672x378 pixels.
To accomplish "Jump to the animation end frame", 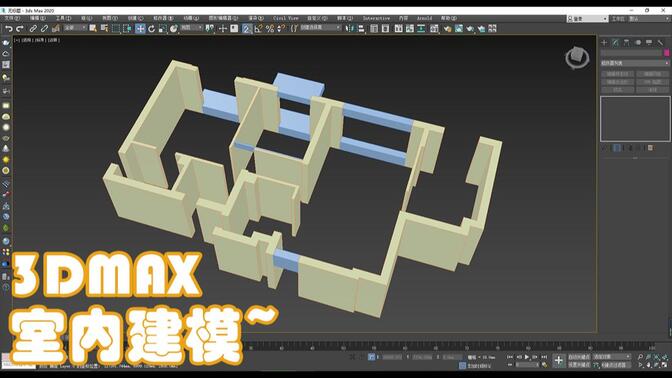I will (544, 357).
